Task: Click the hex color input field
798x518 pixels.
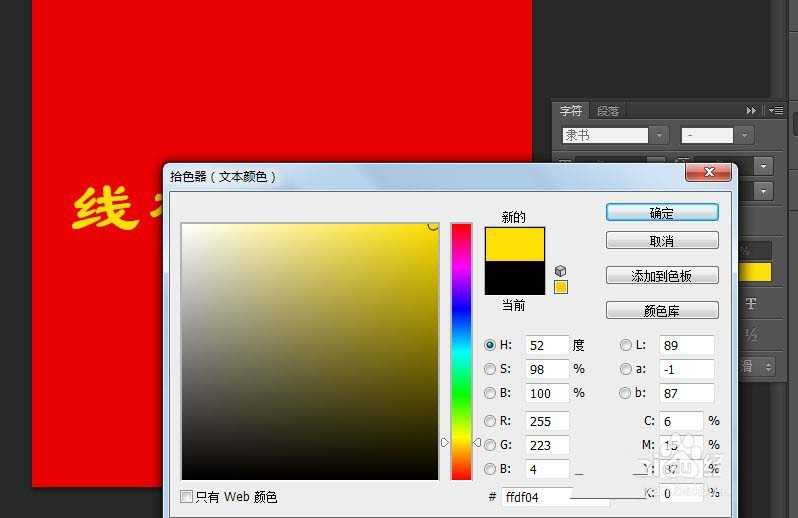Action: [537, 495]
